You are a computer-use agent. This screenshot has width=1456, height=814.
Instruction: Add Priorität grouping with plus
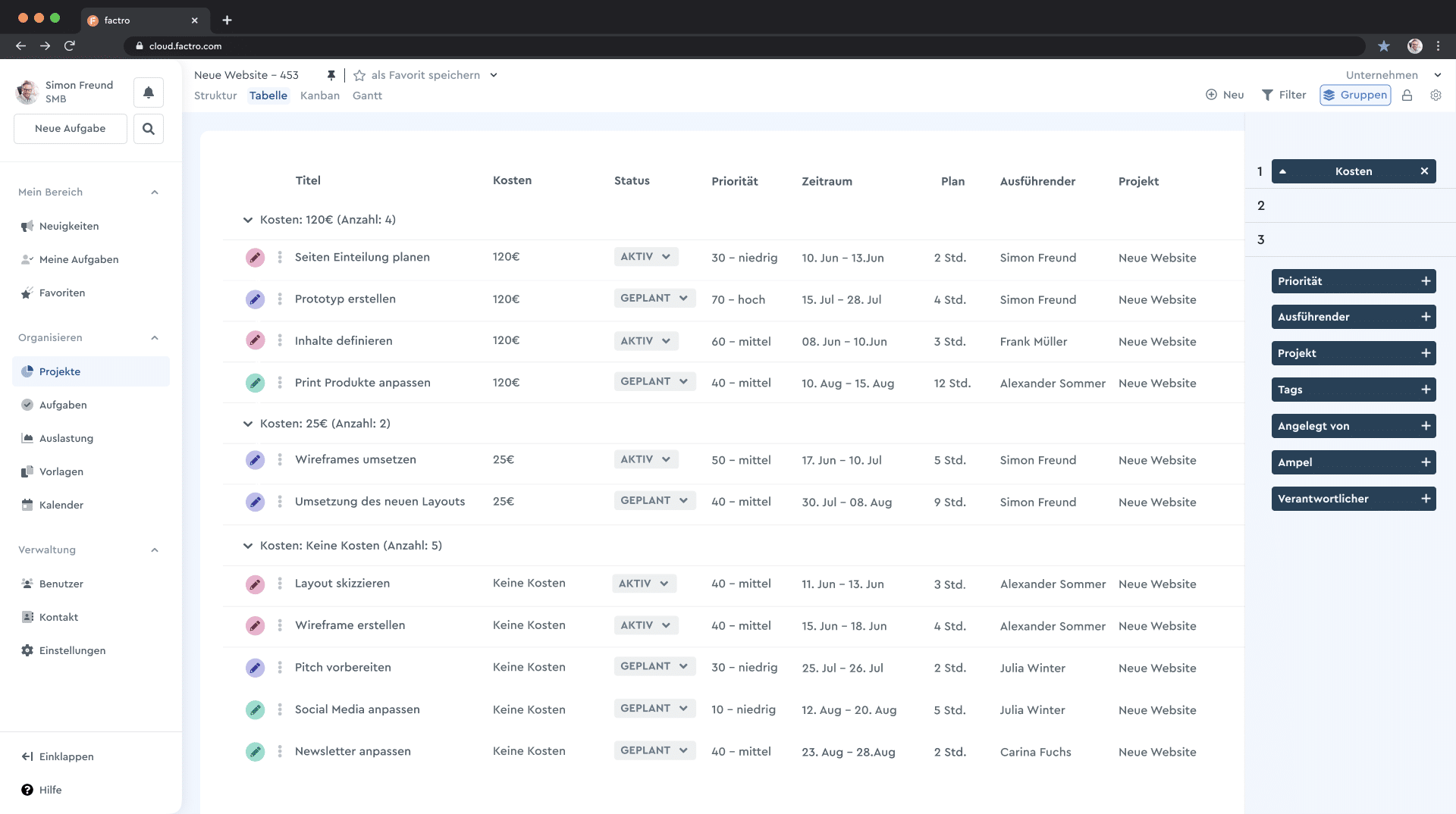click(1426, 281)
